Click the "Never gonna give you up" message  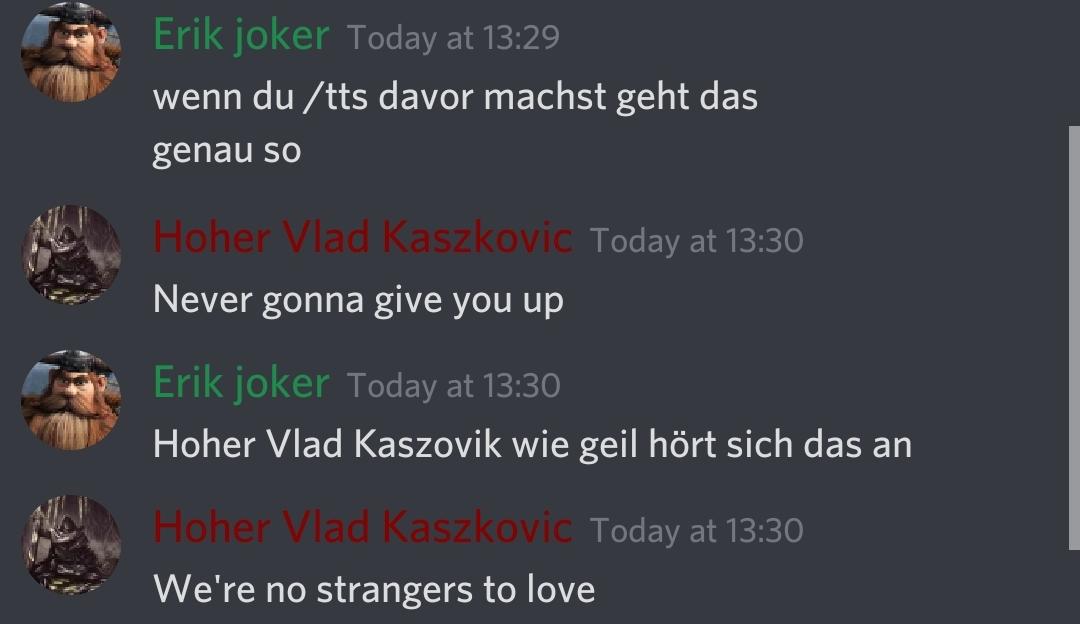click(x=358, y=300)
